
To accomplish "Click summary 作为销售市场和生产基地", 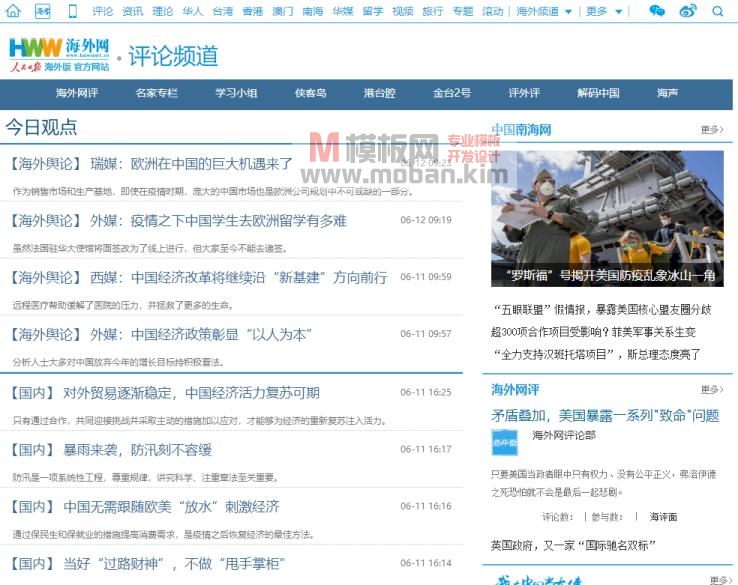I will pos(213,192).
